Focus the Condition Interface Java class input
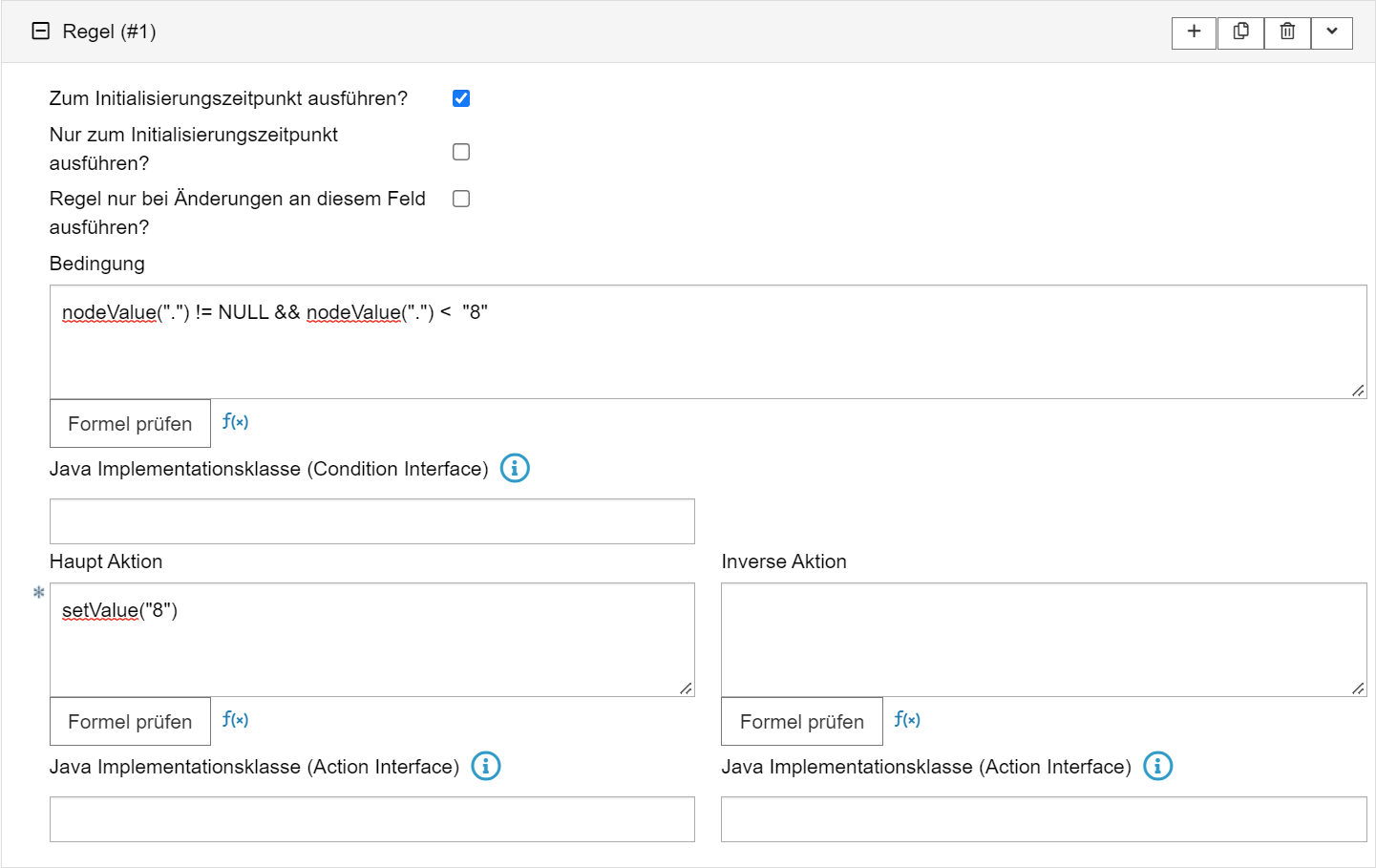Screen dimensions: 1376x868 coord(371,521)
